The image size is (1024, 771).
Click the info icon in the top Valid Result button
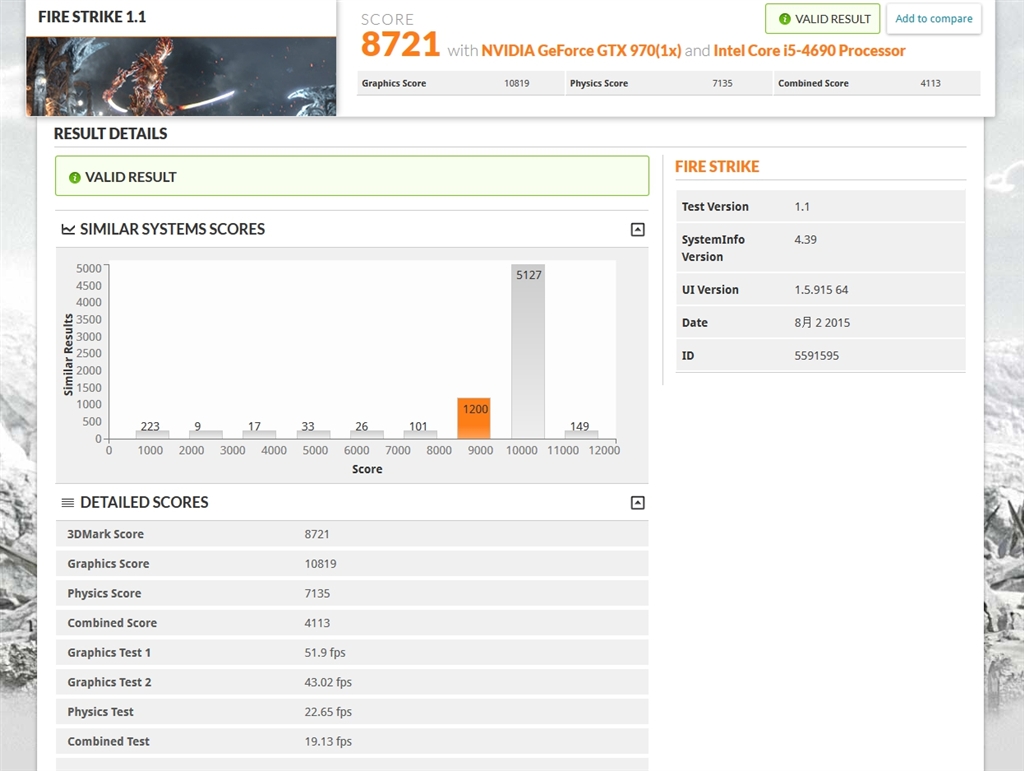click(x=784, y=19)
